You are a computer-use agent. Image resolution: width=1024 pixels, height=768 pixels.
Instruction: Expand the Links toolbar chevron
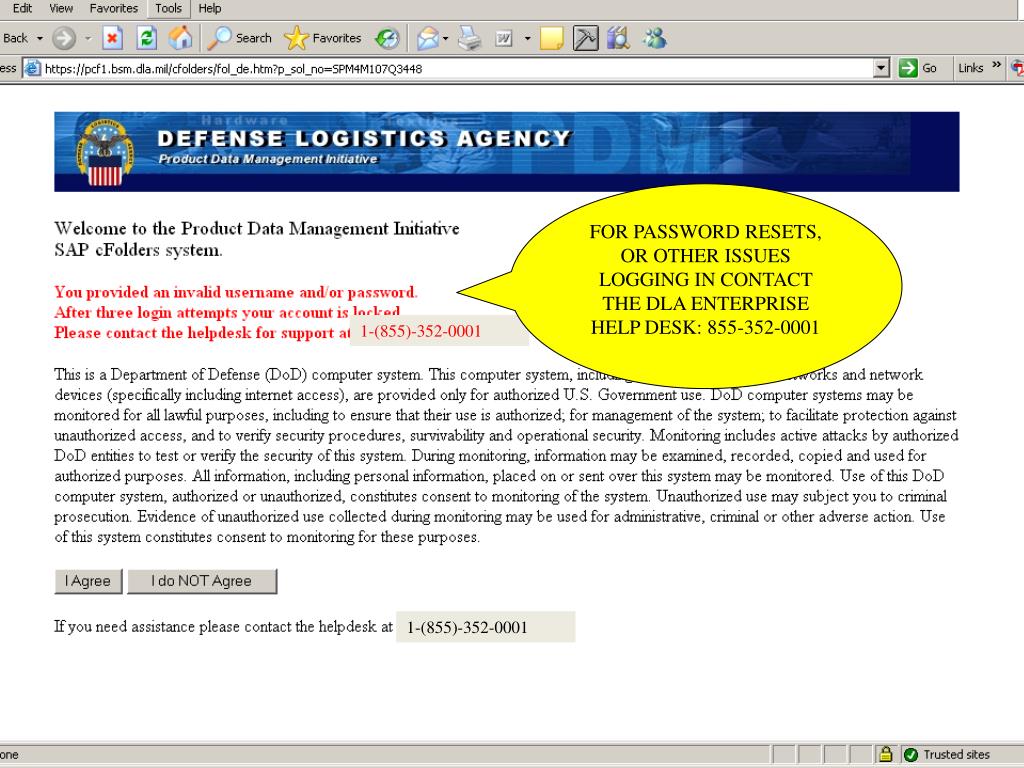[996, 65]
